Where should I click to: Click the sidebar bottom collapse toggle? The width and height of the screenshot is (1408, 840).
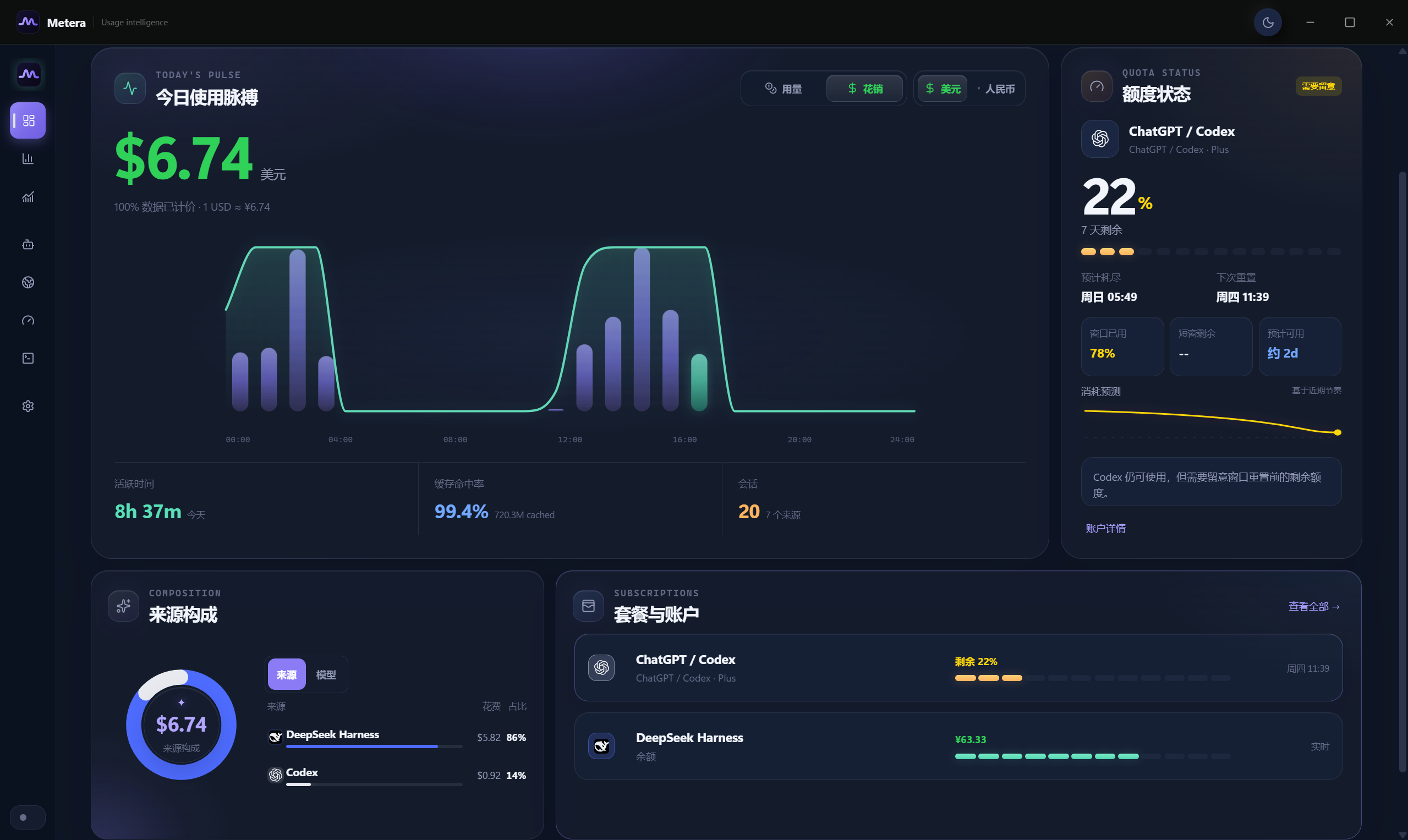[x=28, y=817]
